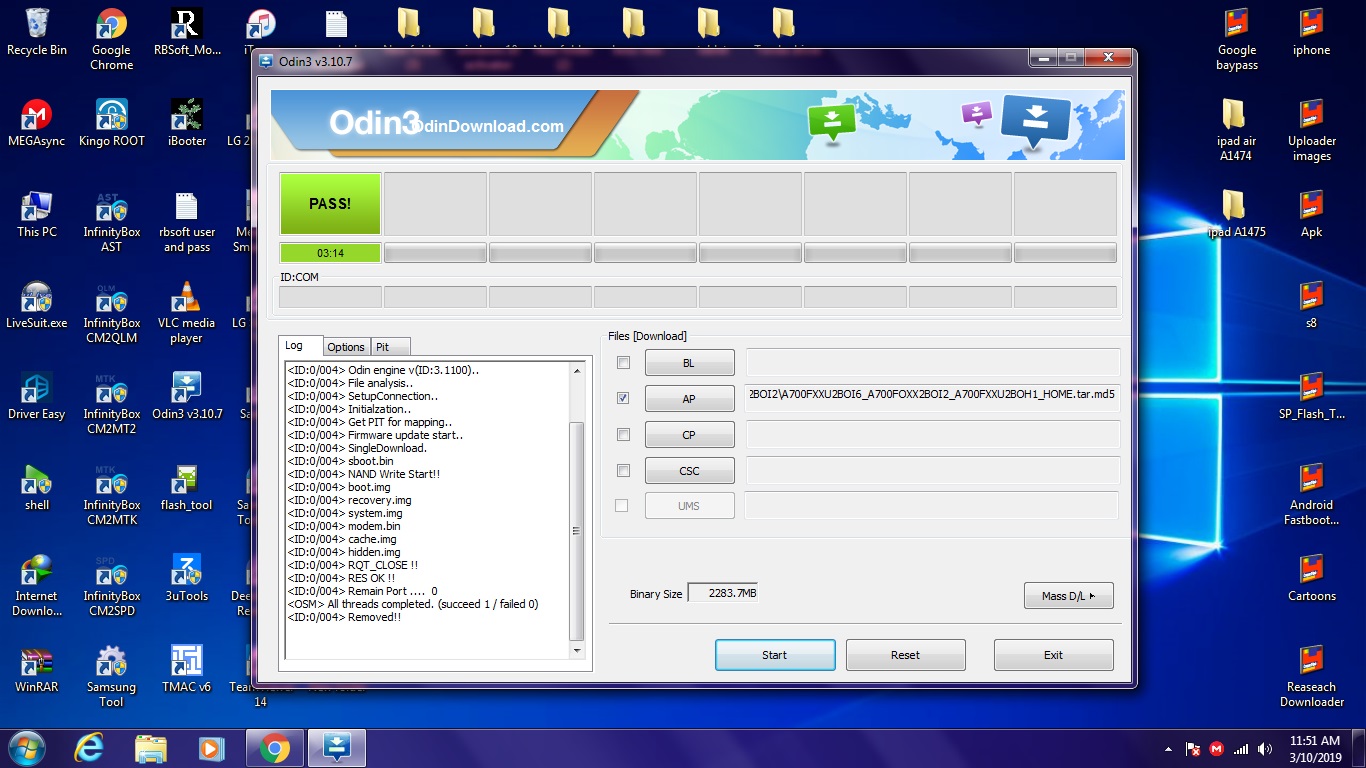Select the iBooter desktop shortcut
The width and height of the screenshot is (1366, 768).
click(x=187, y=123)
